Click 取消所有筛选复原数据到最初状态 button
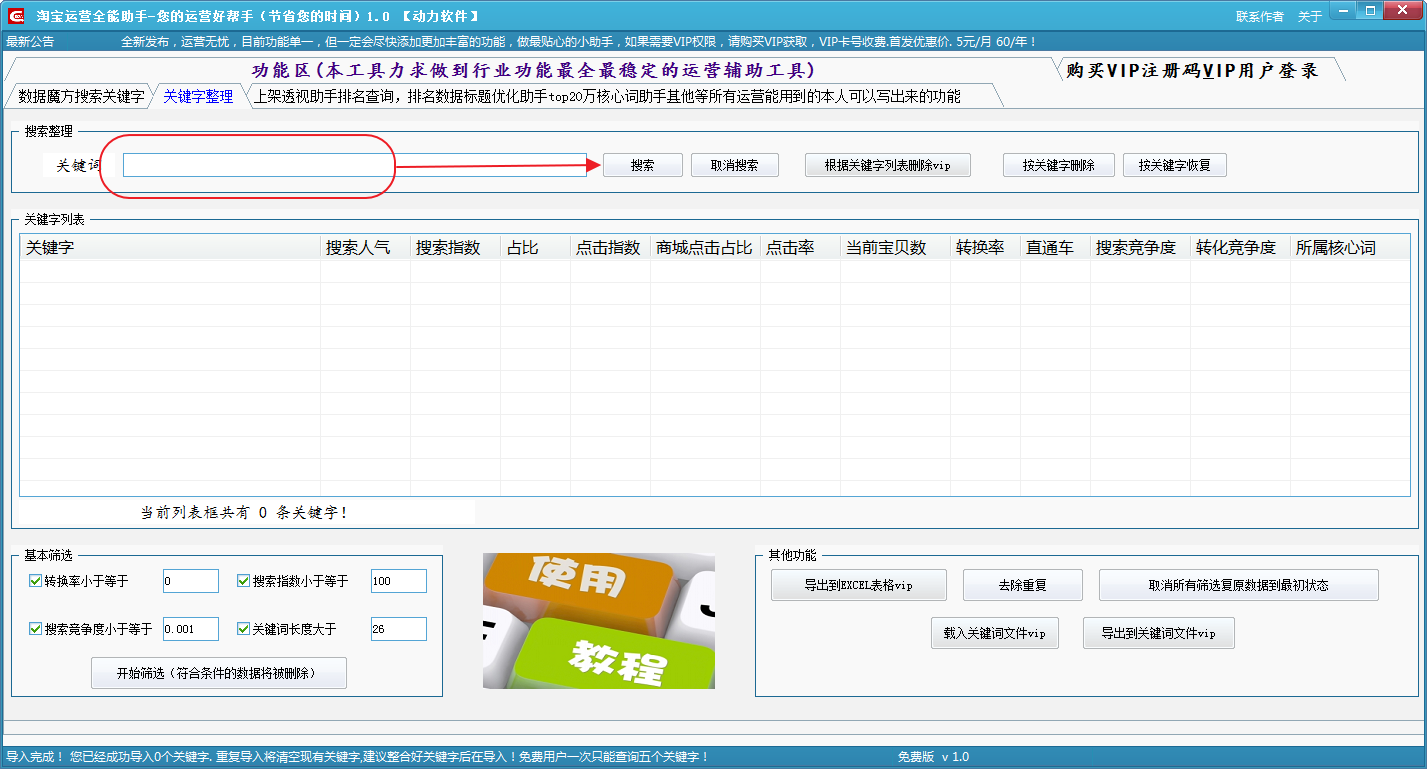The height and width of the screenshot is (769, 1427). pyautogui.click(x=1238, y=585)
